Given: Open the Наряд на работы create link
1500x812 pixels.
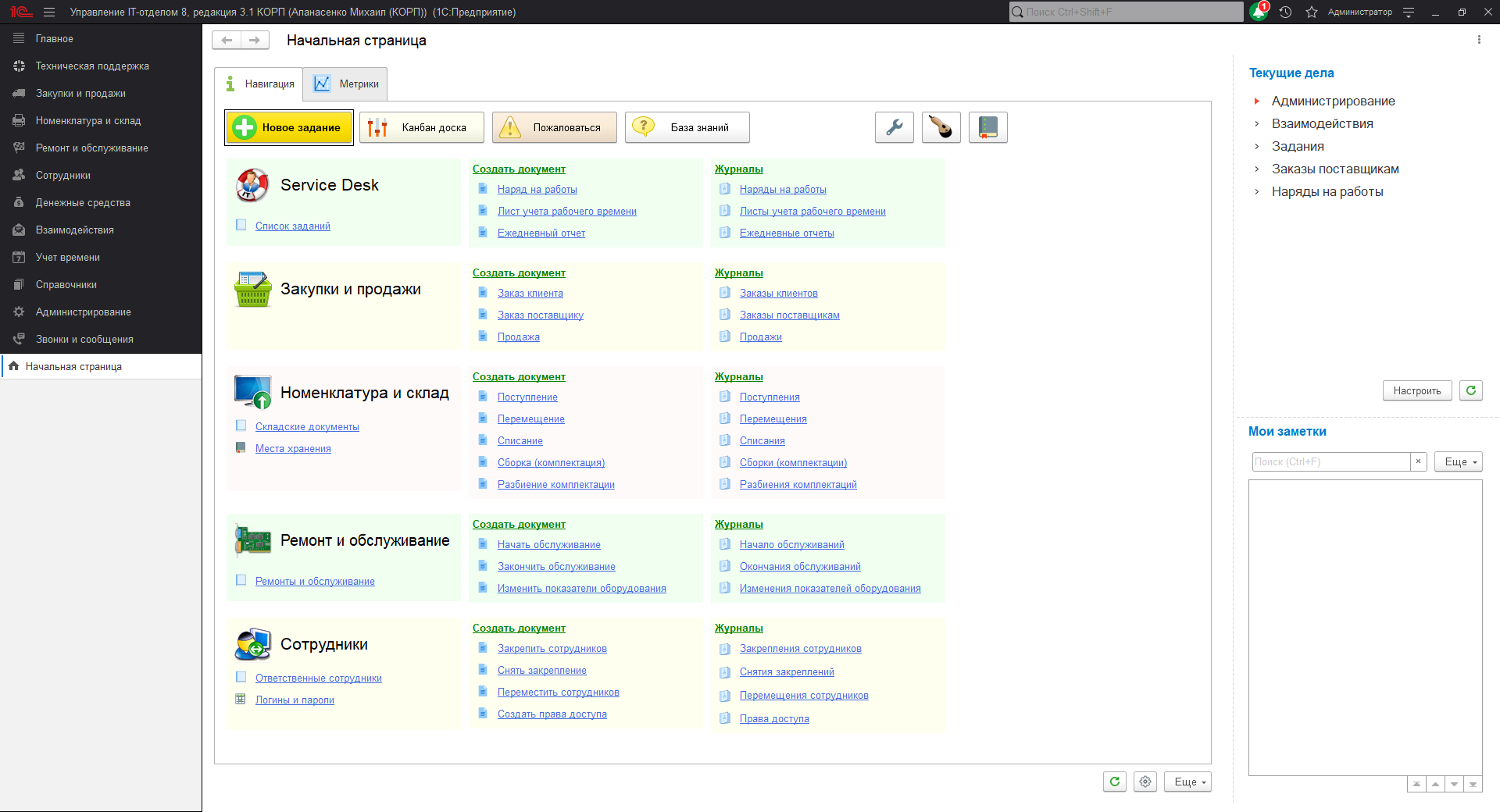Looking at the screenshot, I should [537, 190].
